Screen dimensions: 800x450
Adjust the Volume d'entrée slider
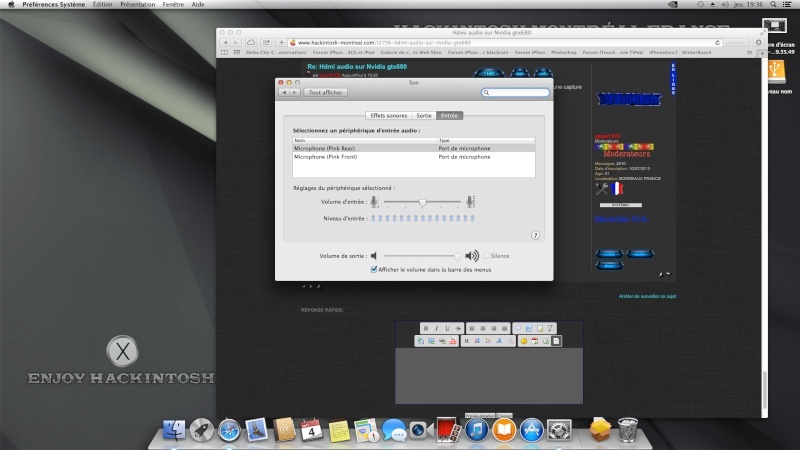coord(422,202)
